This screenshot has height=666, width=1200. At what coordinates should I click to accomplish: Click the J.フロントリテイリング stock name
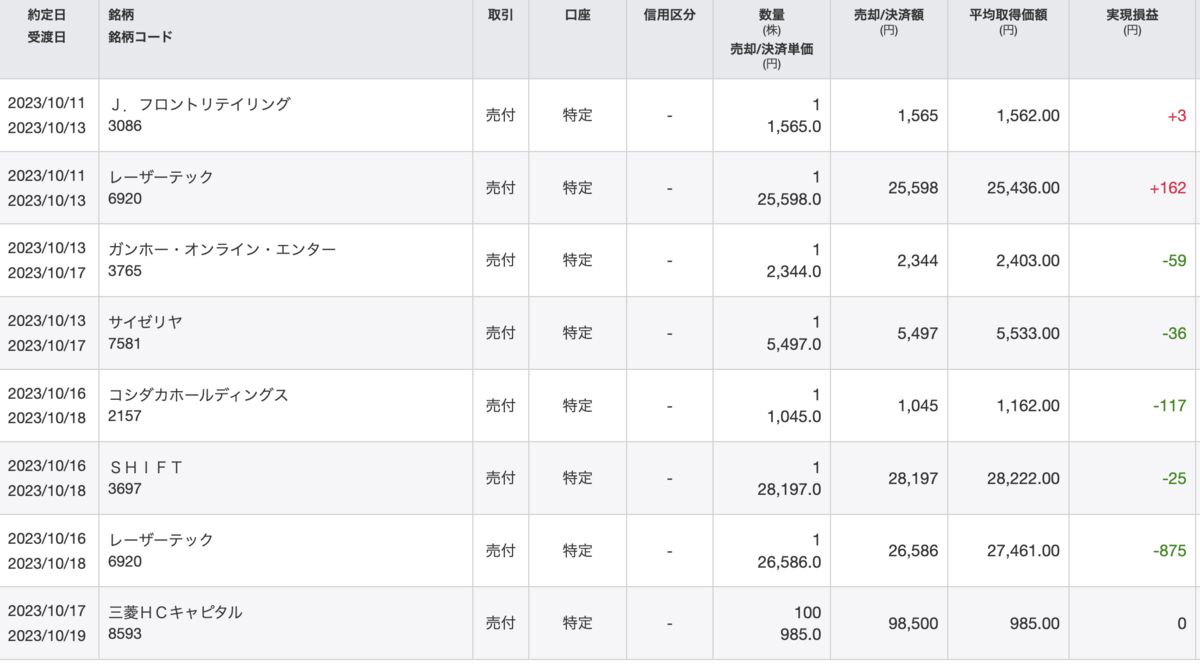click(x=199, y=104)
